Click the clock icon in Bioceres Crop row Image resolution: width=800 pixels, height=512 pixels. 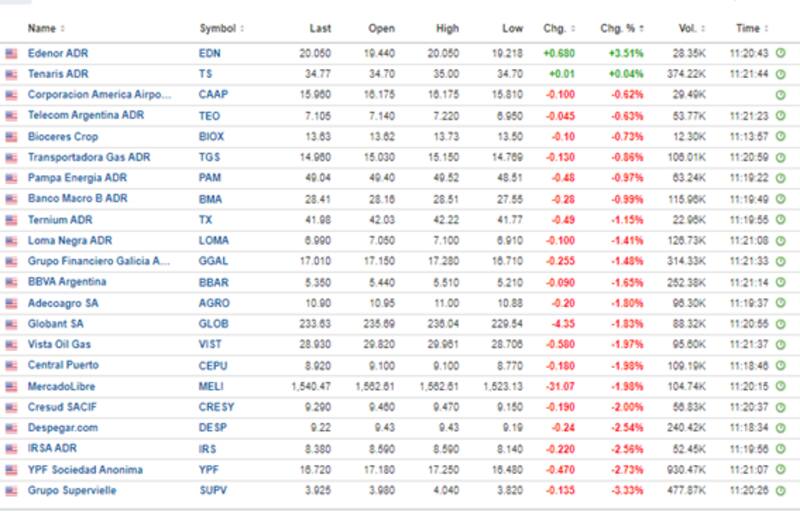click(x=780, y=136)
